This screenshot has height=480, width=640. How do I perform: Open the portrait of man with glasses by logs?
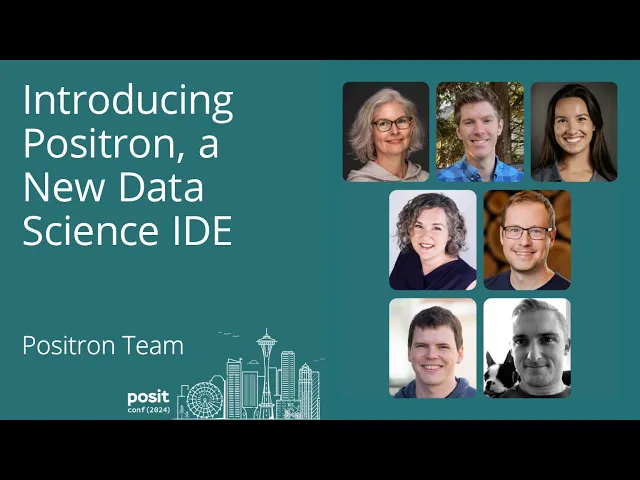pos(527,240)
